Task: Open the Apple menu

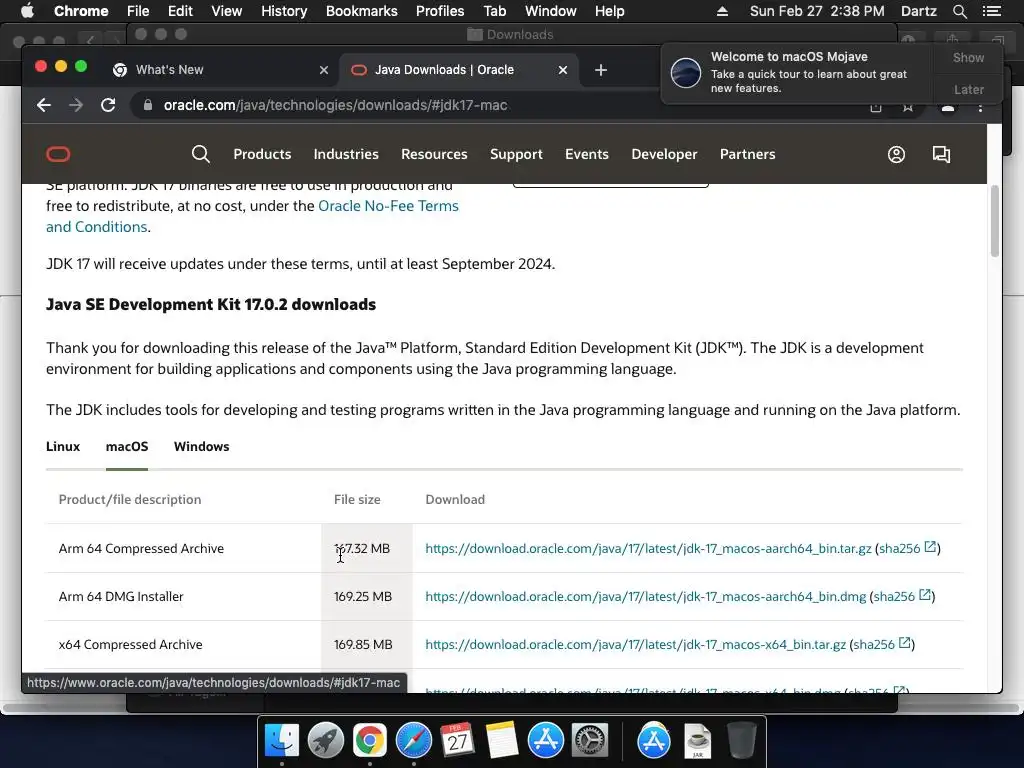Action: (27, 11)
